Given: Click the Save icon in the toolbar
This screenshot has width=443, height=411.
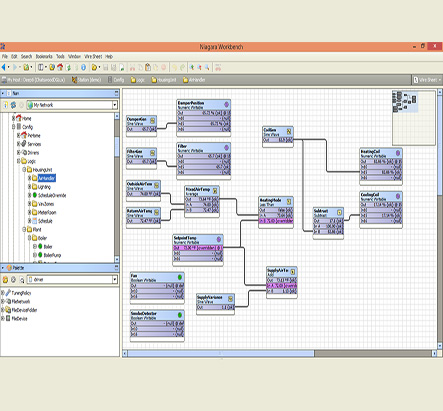Looking at the screenshot, I should click(106, 68).
